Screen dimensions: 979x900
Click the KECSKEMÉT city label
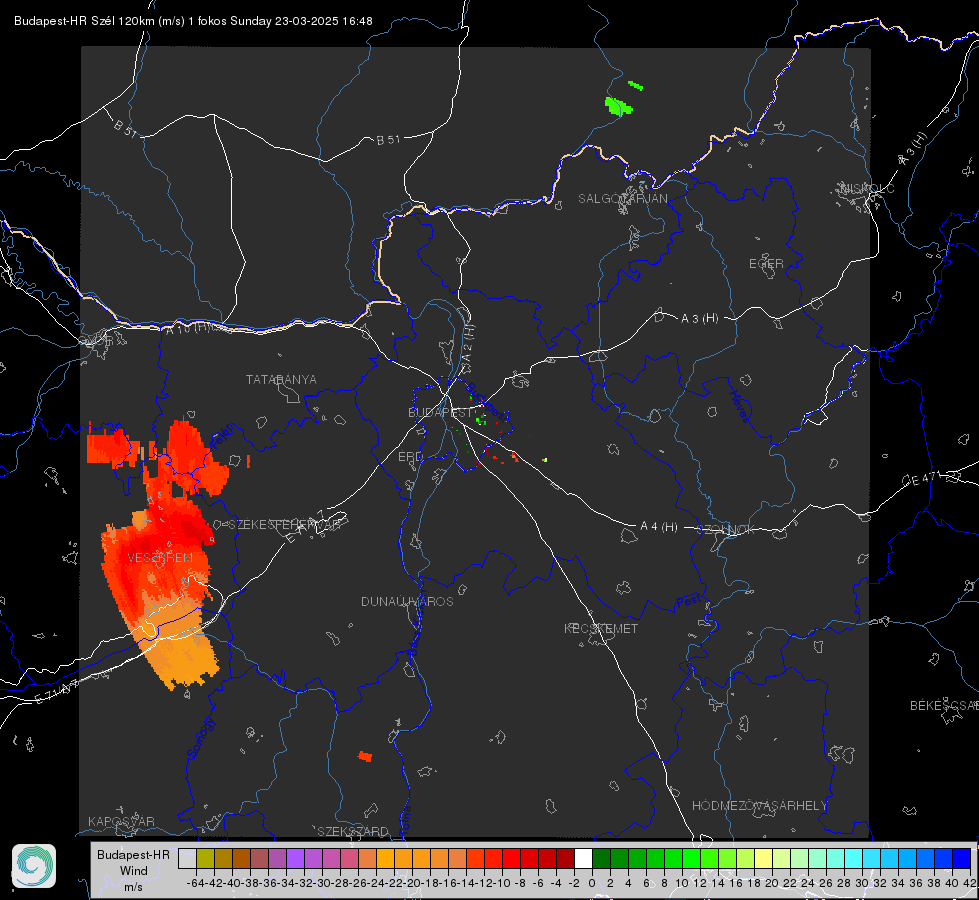pos(601,628)
